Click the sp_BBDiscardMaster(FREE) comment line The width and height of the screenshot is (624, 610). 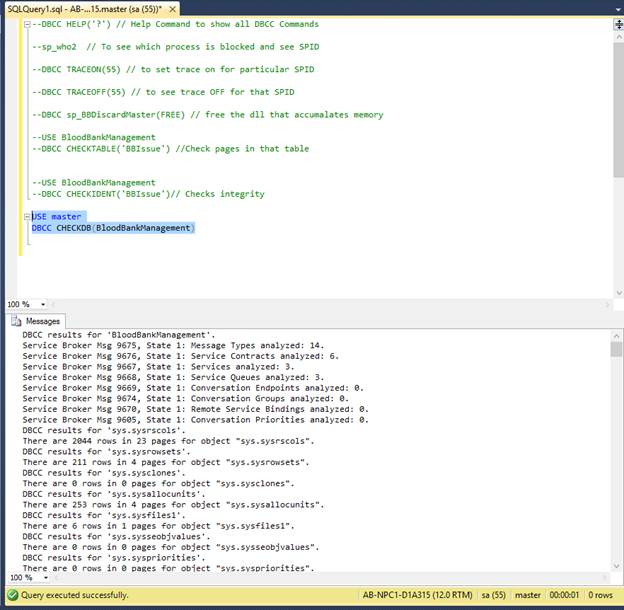[207, 115]
